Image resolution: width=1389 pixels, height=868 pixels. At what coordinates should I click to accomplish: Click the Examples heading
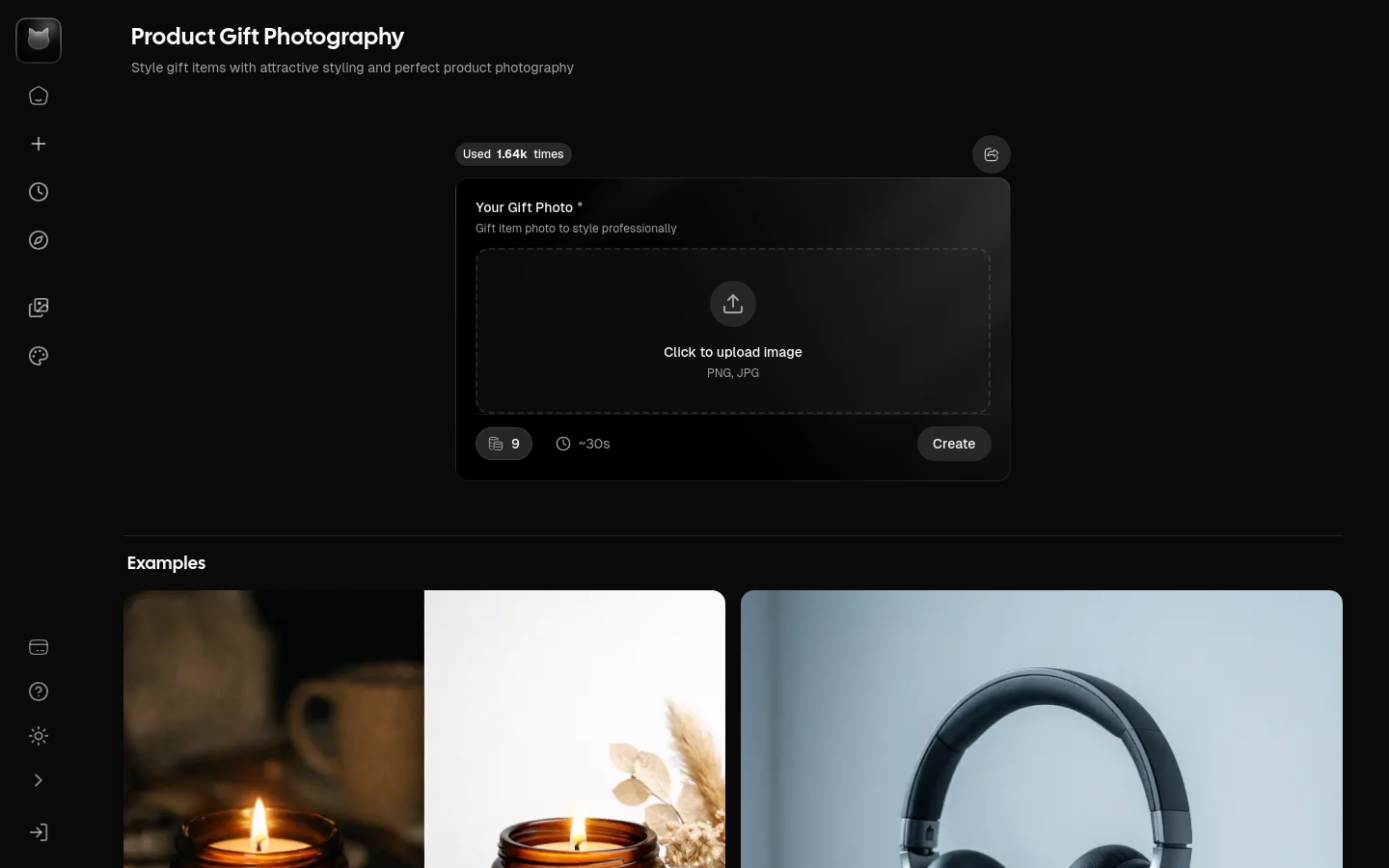pos(166,563)
